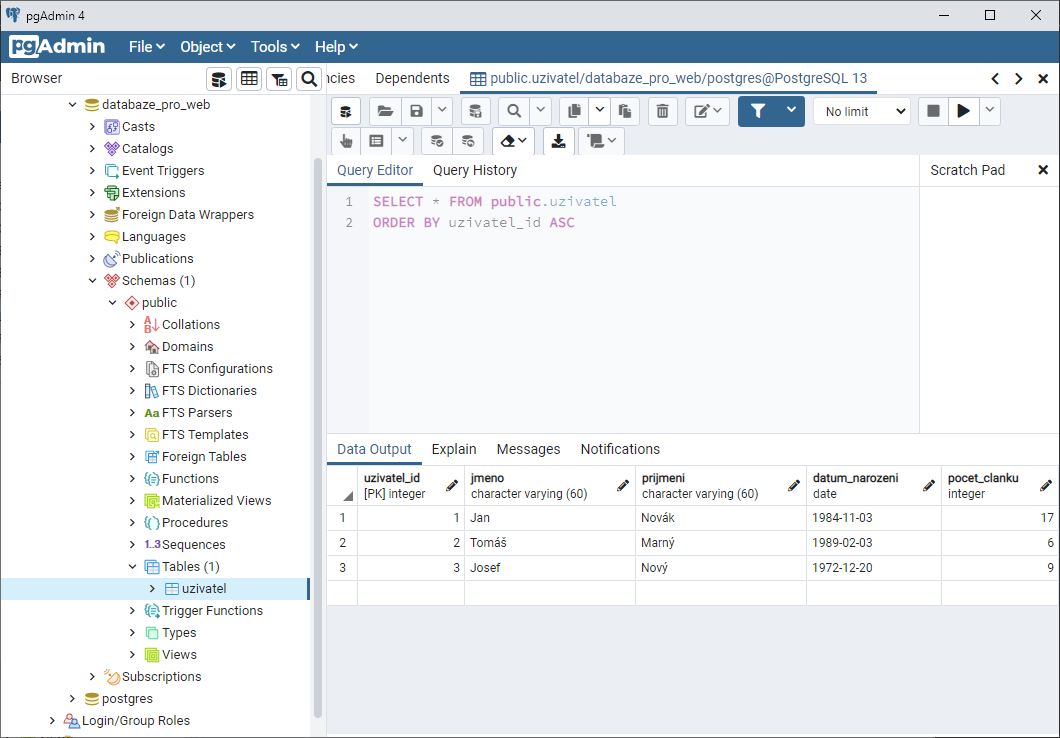This screenshot has width=1060, height=738.
Task: Click the Delete row trash icon
Action: pyautogui.click(x=662, y=111)
